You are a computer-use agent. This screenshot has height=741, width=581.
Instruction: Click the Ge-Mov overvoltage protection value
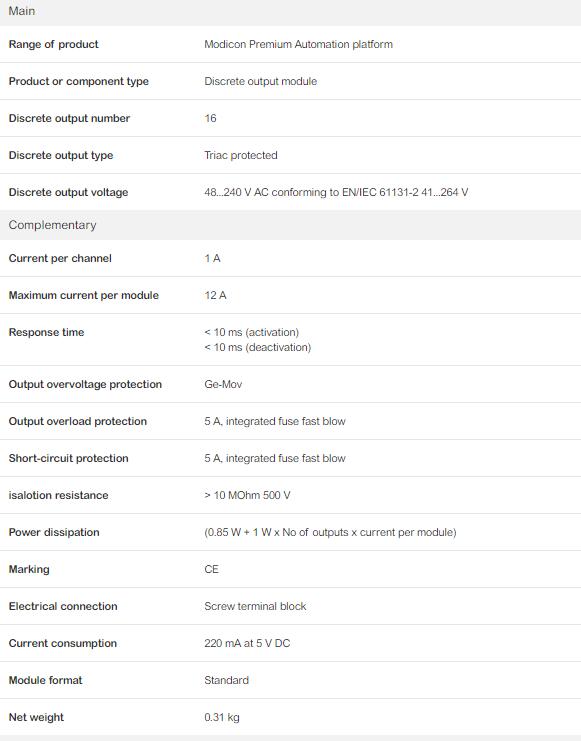[x=223, y=384]
